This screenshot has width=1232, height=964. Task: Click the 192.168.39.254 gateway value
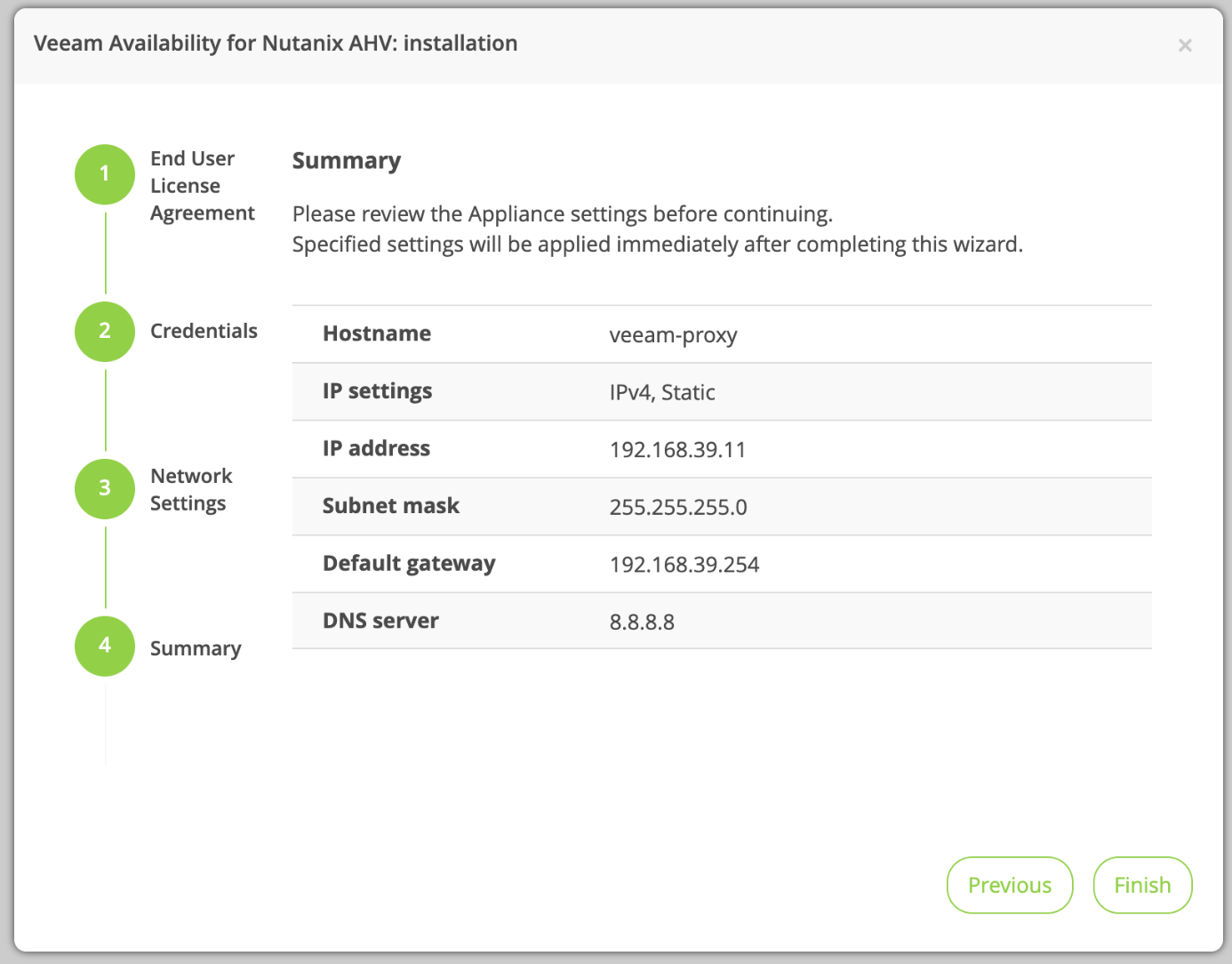coord(684,565)
